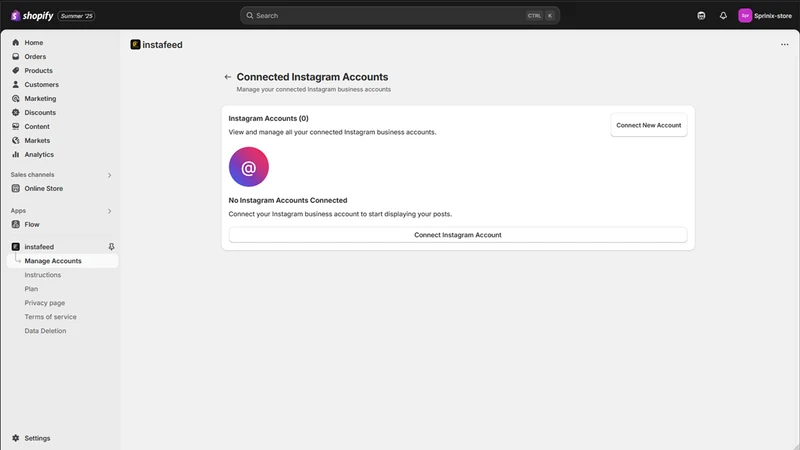The height and width of the screenshot is (450, 800).
Task: Open the Plan page
Action: click(31, 289)
